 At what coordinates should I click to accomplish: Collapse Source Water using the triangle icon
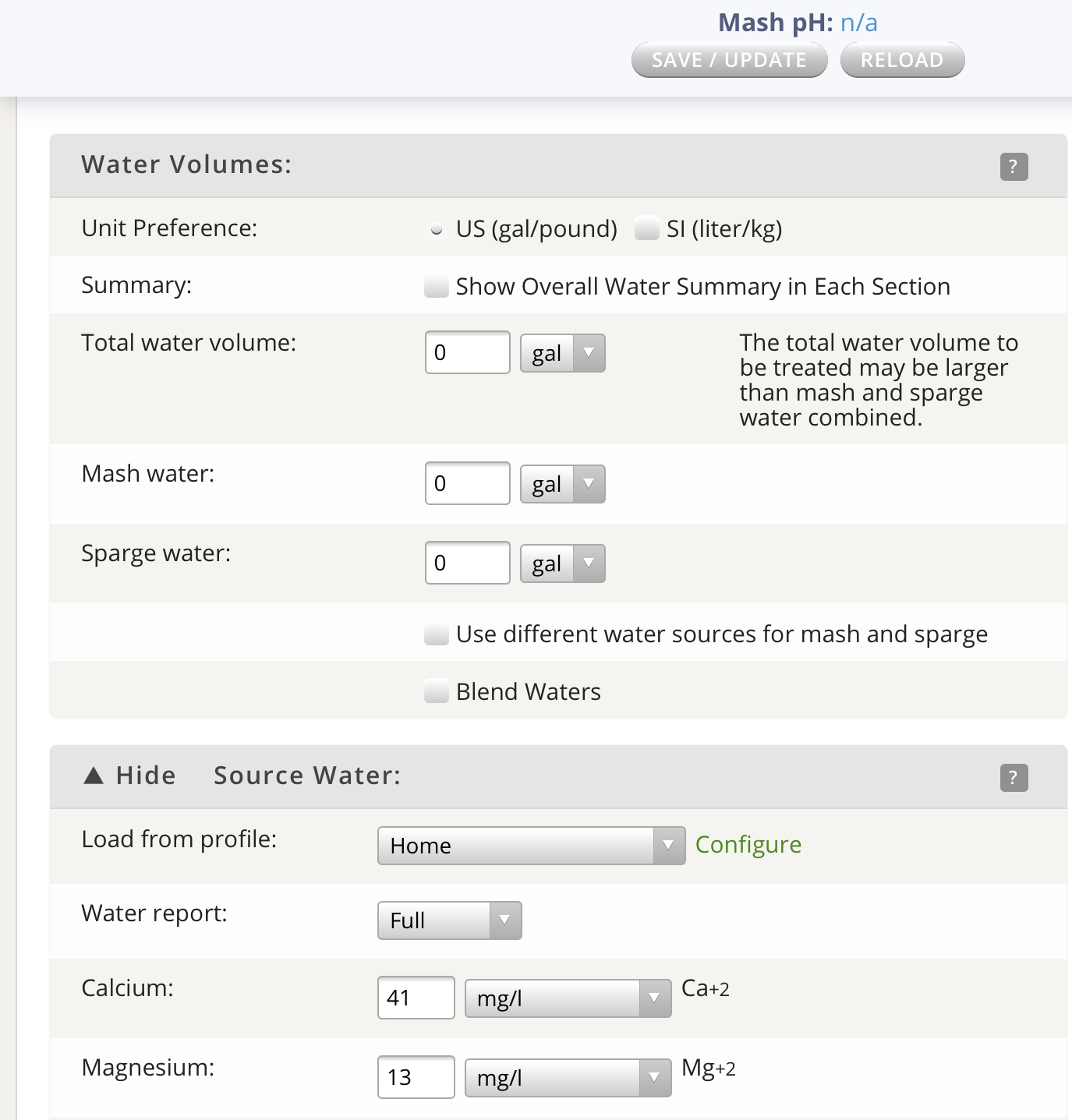point(94,776)
